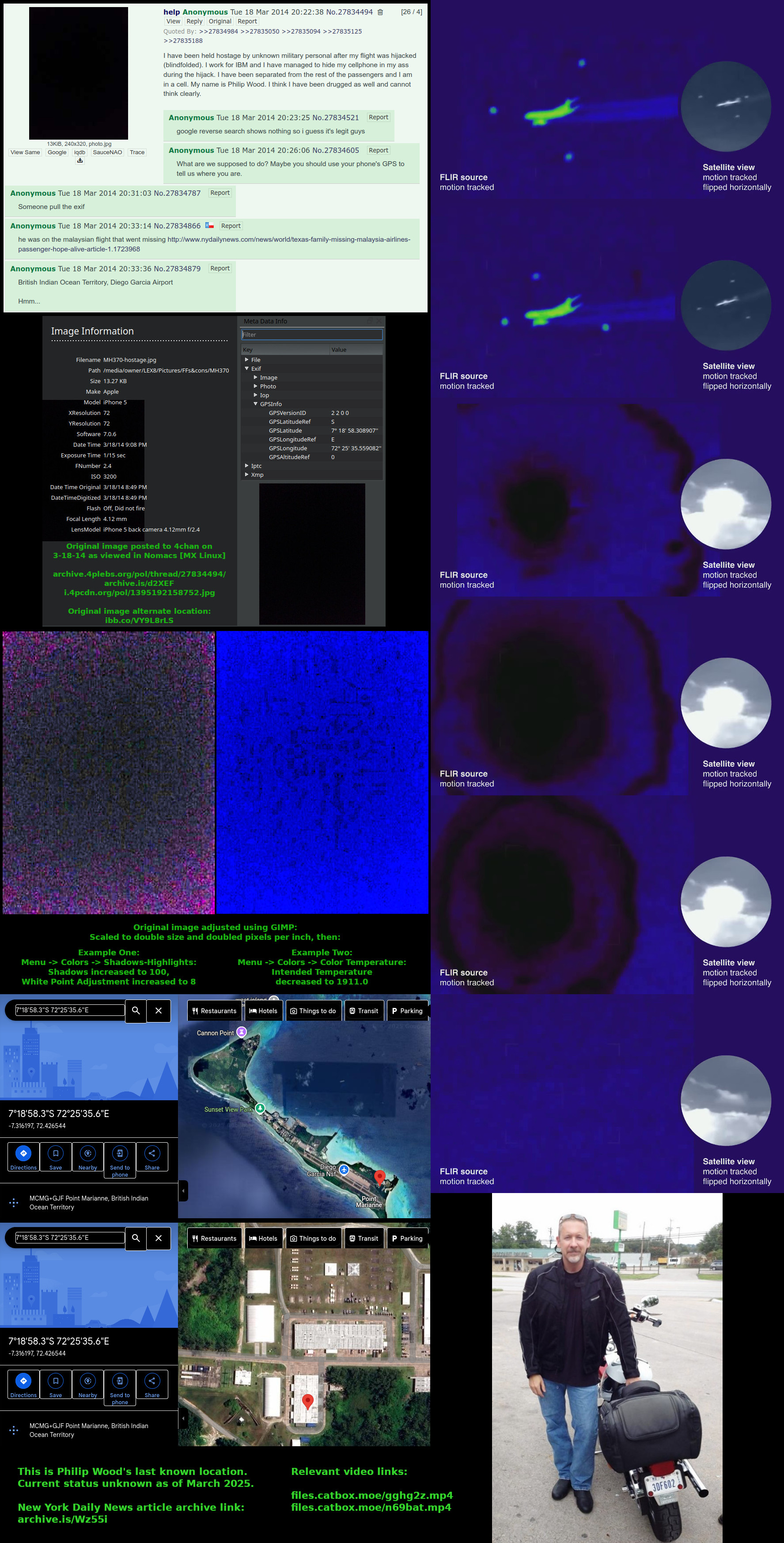
Task: Click the Diego Garcia NSF airport icon
Action: coord(344,1169)
